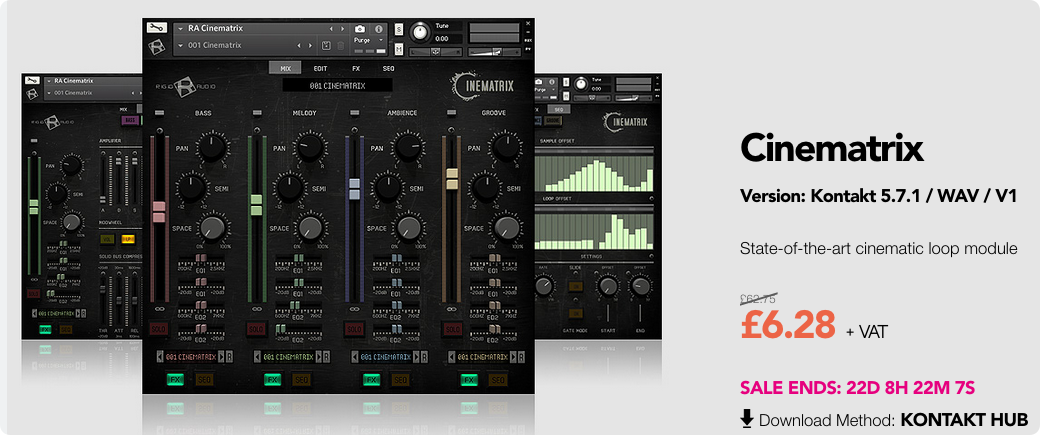The image size is (1040, 435).
Task: Click the link icon below the GROOVE fader
Action: click(452, 309)
